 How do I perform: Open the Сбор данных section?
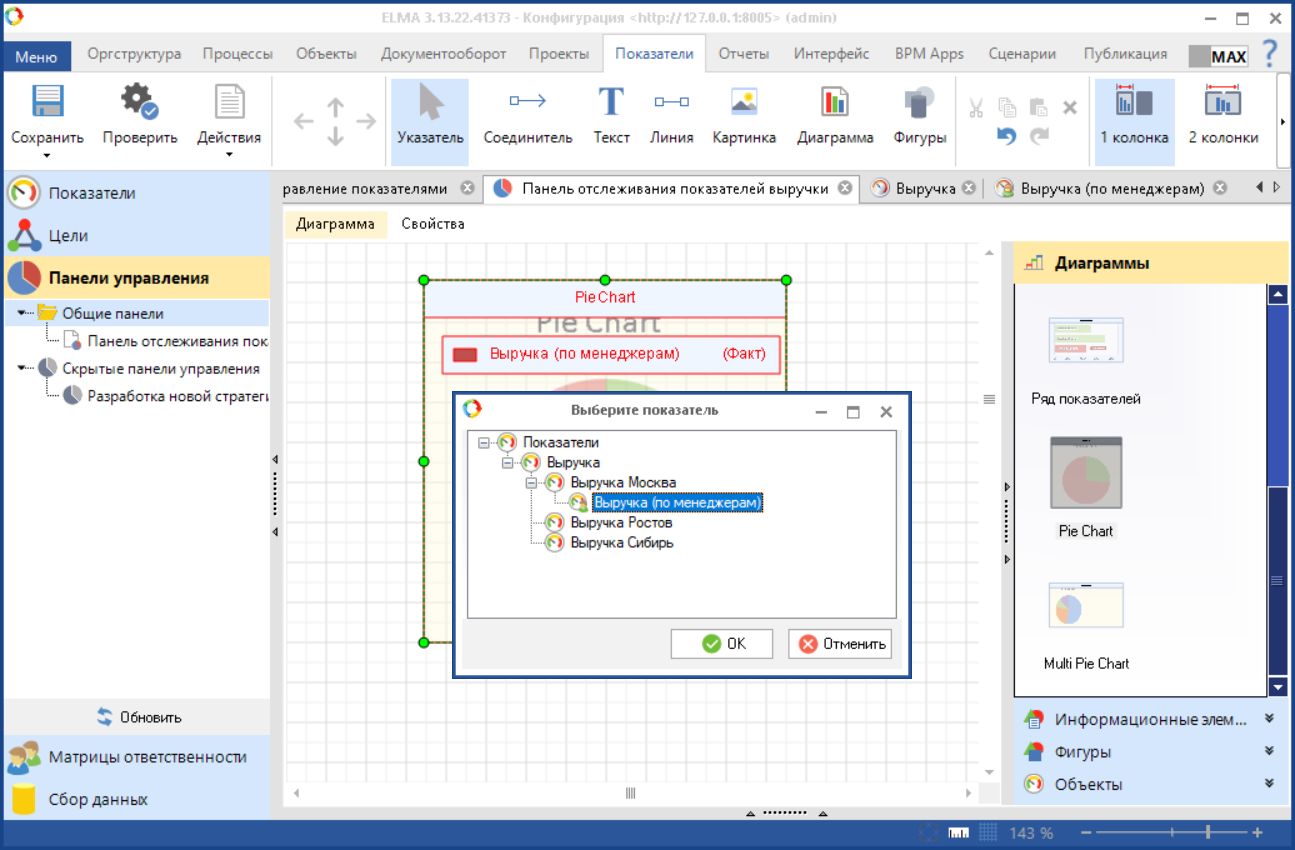(137, 799)
